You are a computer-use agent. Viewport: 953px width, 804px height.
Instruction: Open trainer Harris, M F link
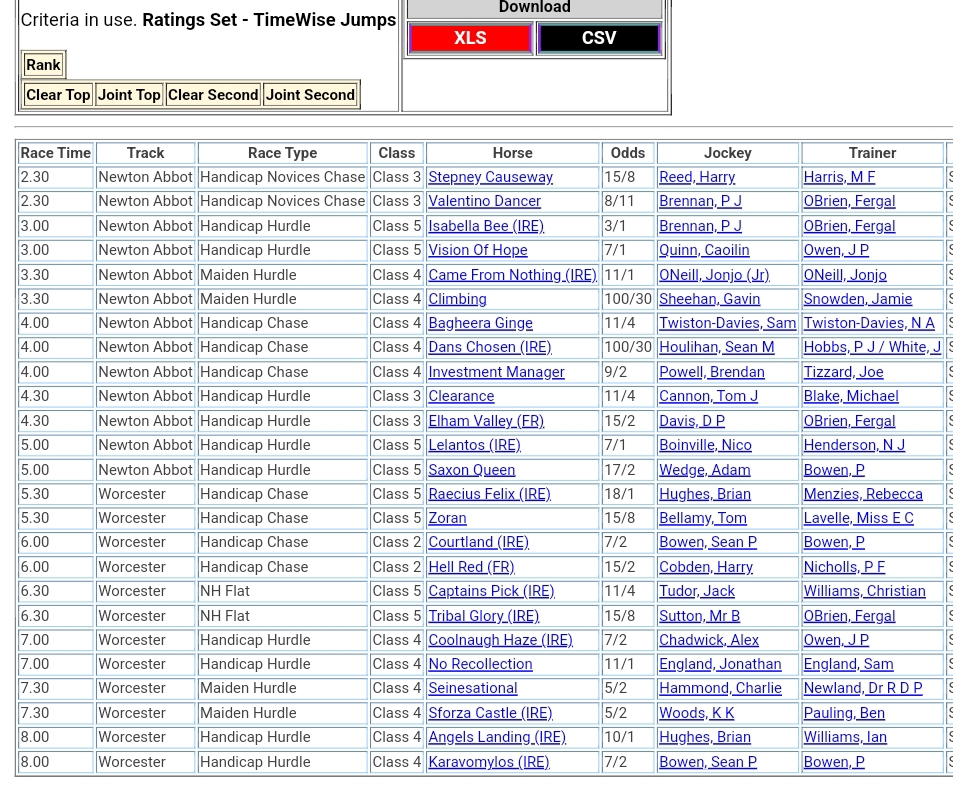pyautogui.click(x=839, y=177)
